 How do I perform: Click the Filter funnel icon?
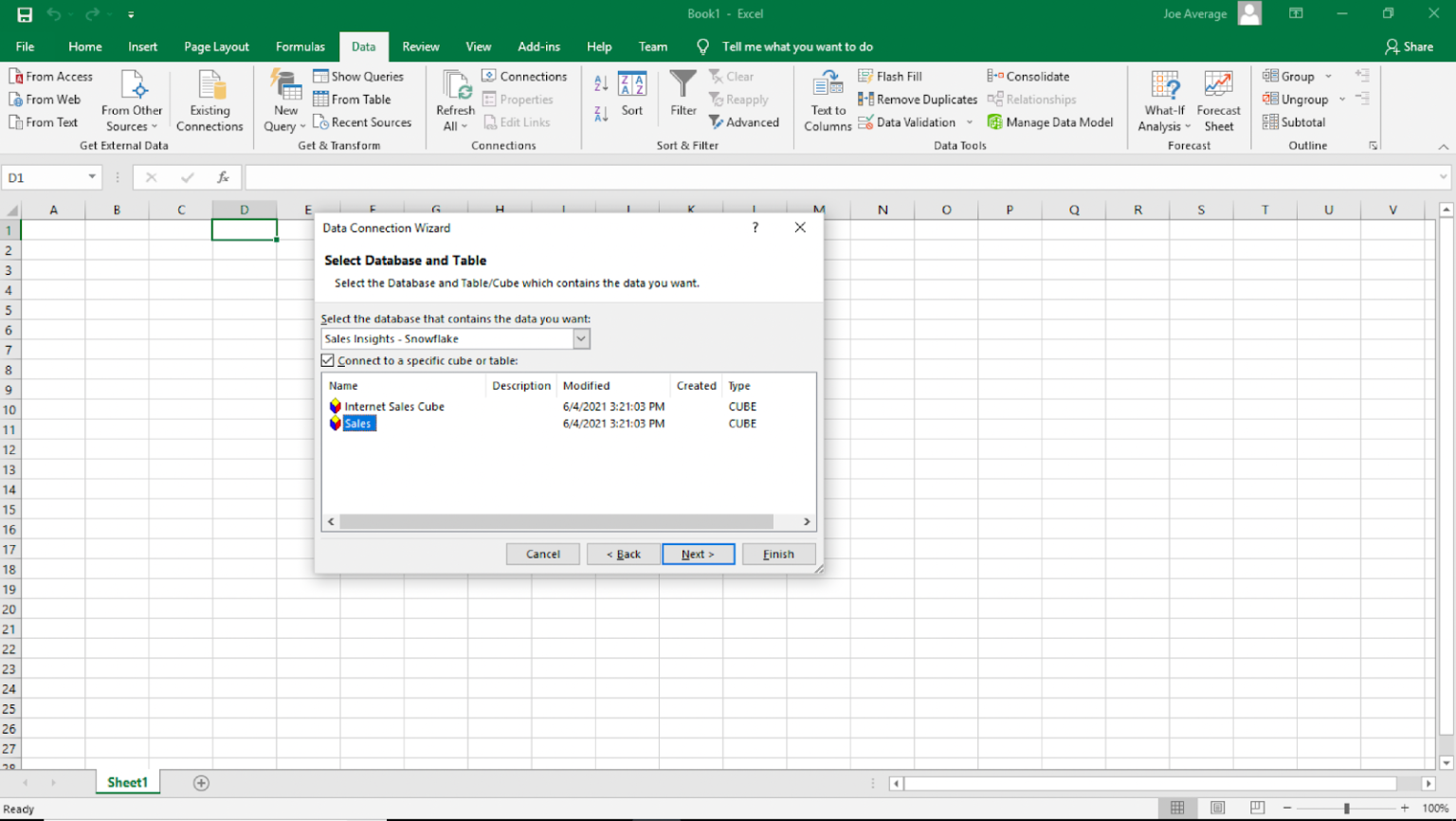pos(682,85)
